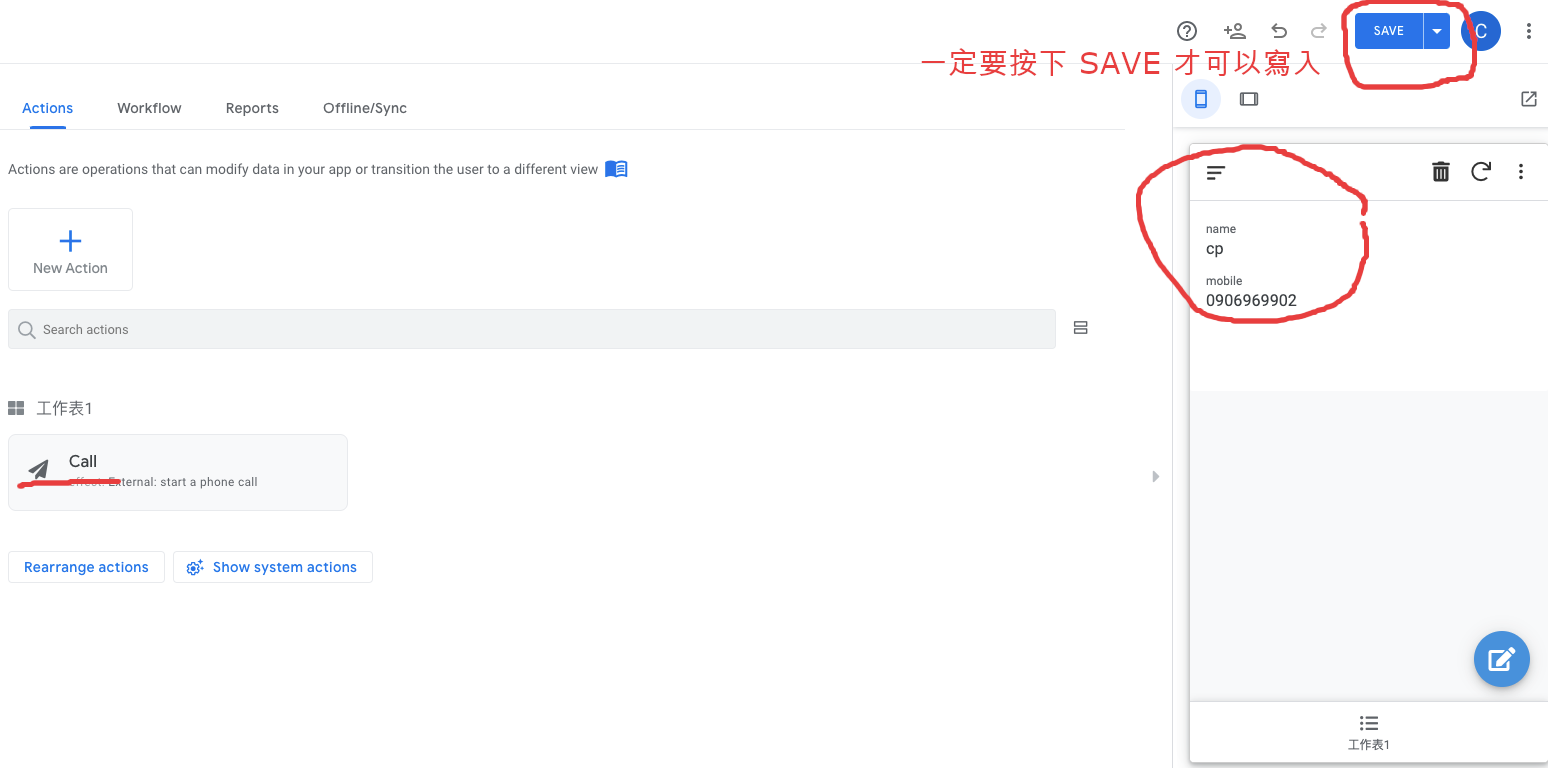Click the blue edit floating button

1501,659
